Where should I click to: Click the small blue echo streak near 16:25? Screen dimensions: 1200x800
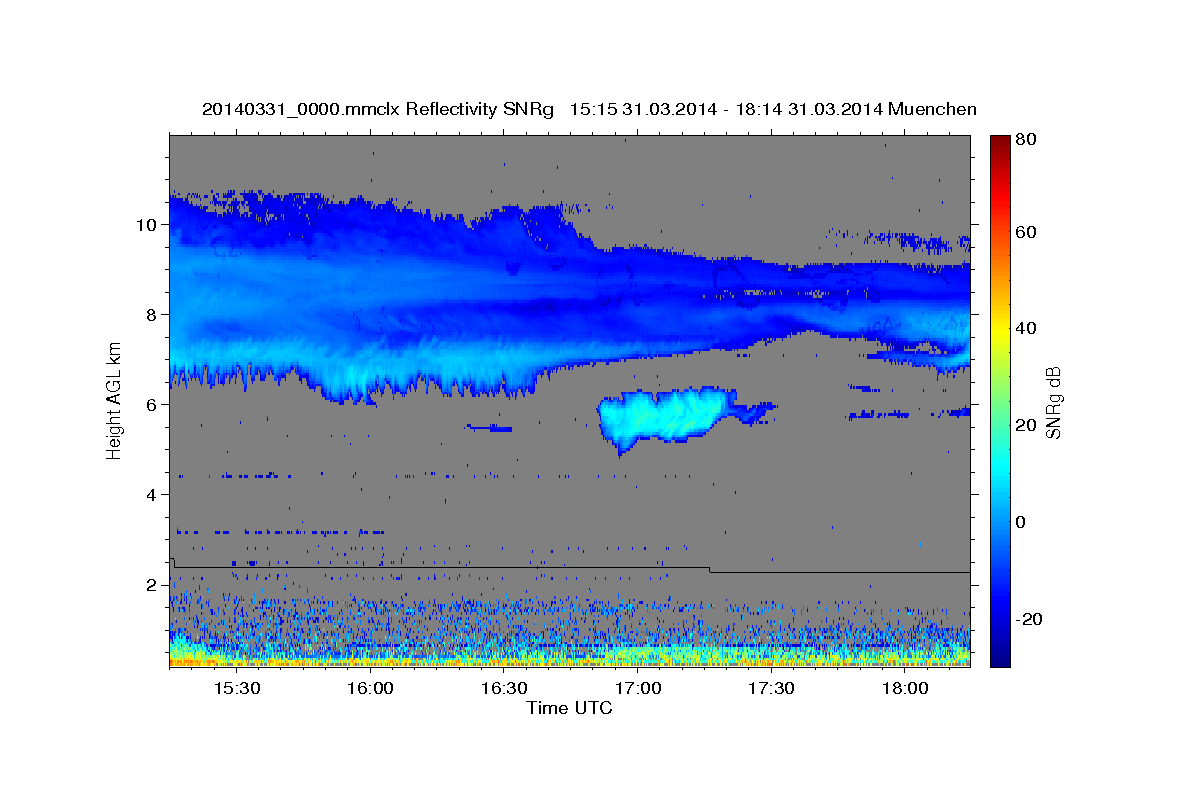pos(490,428)
